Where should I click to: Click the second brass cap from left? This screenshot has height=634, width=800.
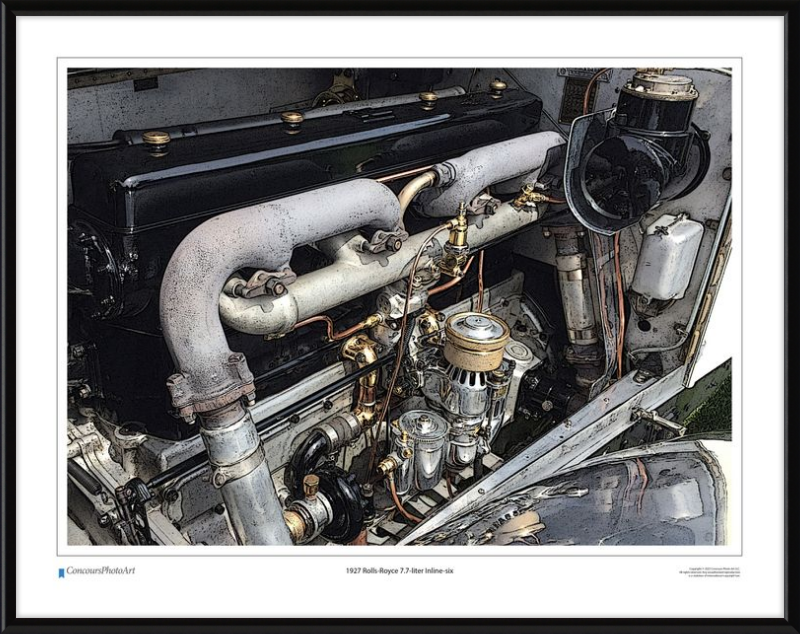(292, 119)
